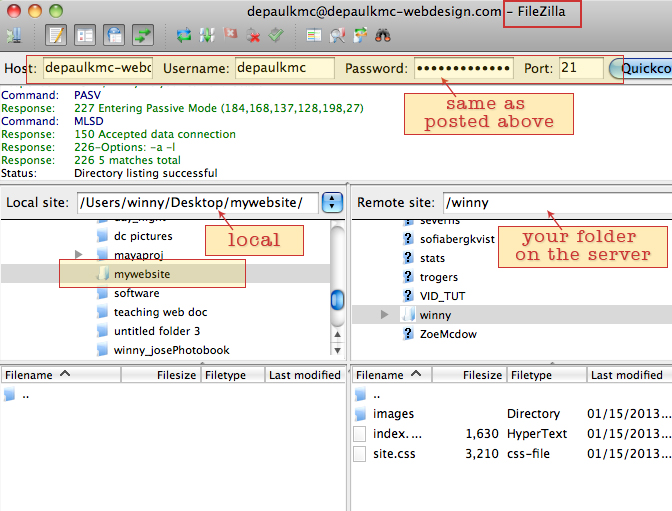Click the local tree scrollbar down arrow
Screen dimensions: 672x511
tap(337, 350)
